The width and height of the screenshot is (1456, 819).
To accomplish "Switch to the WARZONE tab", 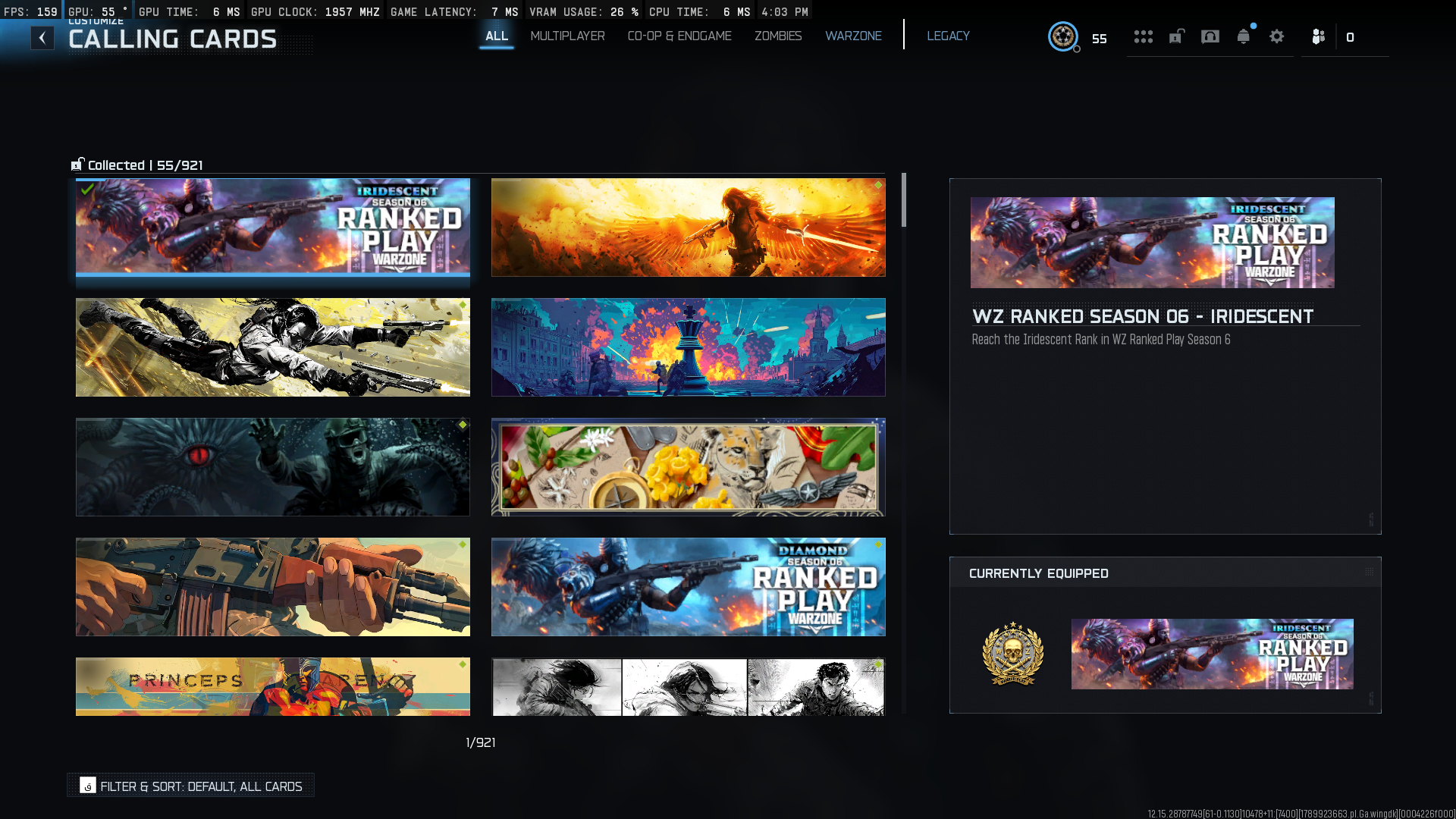I will [x=853, y=36].
